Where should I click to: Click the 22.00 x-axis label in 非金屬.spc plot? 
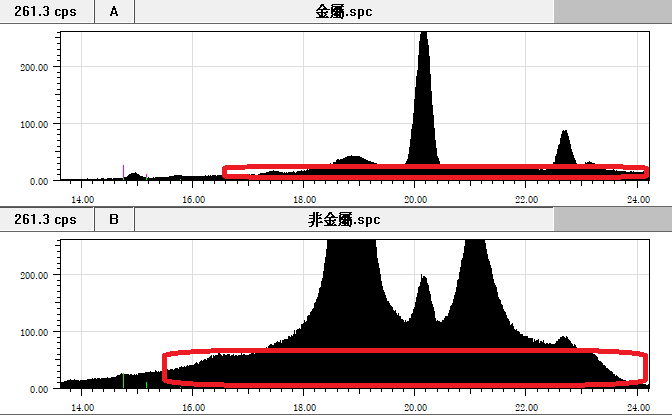pyautogui.click(x=526, y=407)
